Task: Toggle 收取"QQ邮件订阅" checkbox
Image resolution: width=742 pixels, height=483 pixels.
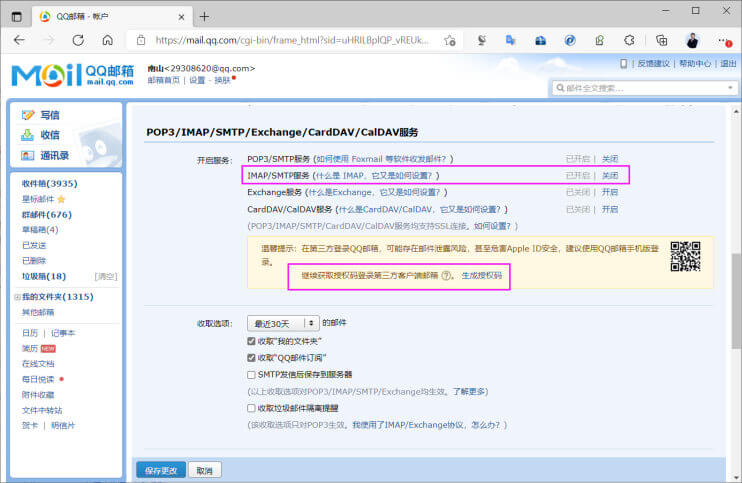Action: click(x=251, y=358)
